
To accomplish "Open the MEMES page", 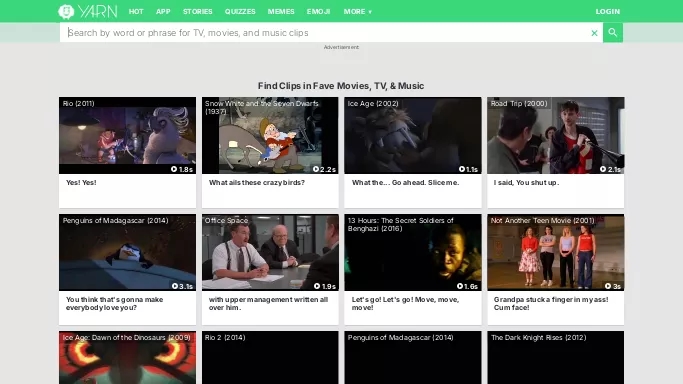I will (281, 12).
